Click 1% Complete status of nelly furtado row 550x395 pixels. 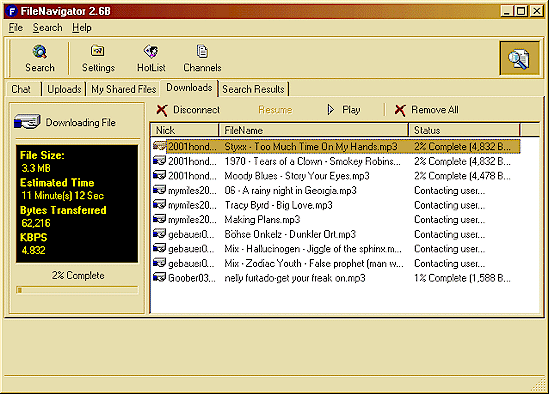click(x=462, y=278)
